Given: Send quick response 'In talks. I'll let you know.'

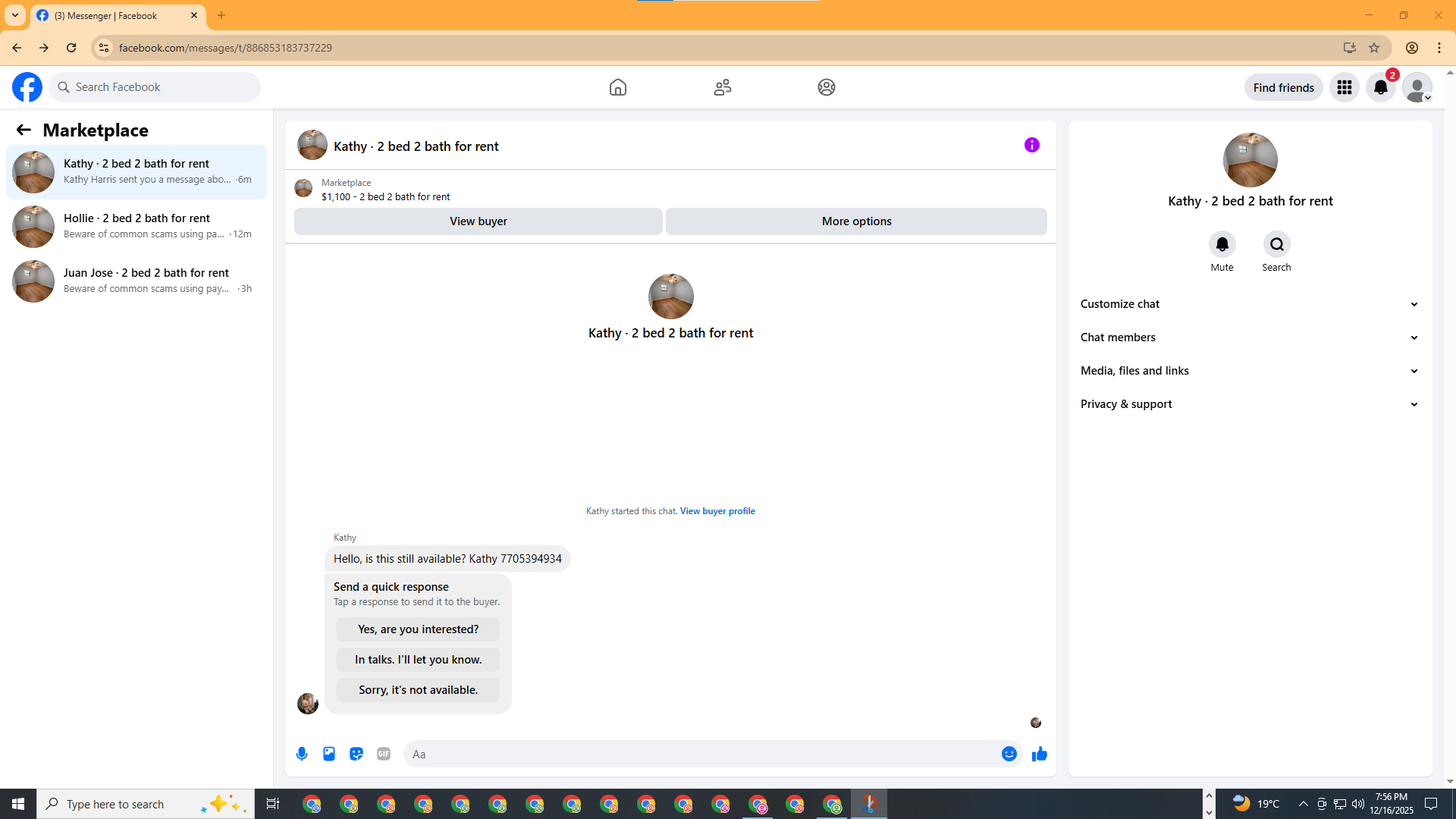Looking at the screenshot, I should pyautogui.click(x=419, y=660).
